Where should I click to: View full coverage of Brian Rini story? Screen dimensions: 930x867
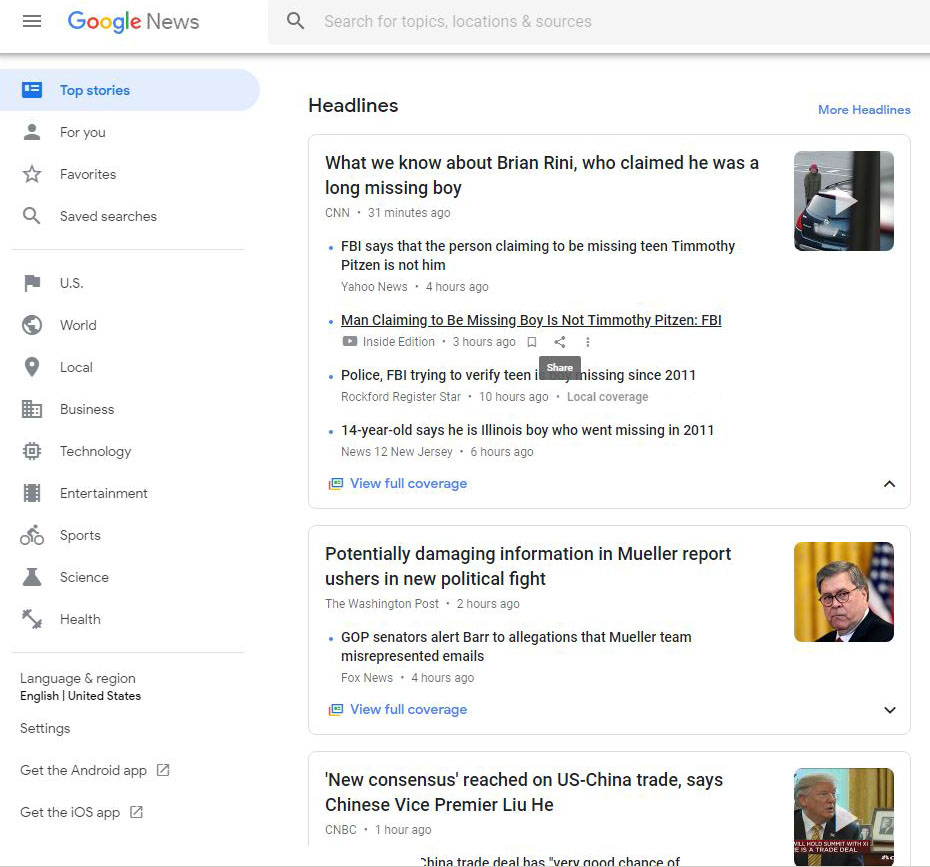[x=408, y=484]
